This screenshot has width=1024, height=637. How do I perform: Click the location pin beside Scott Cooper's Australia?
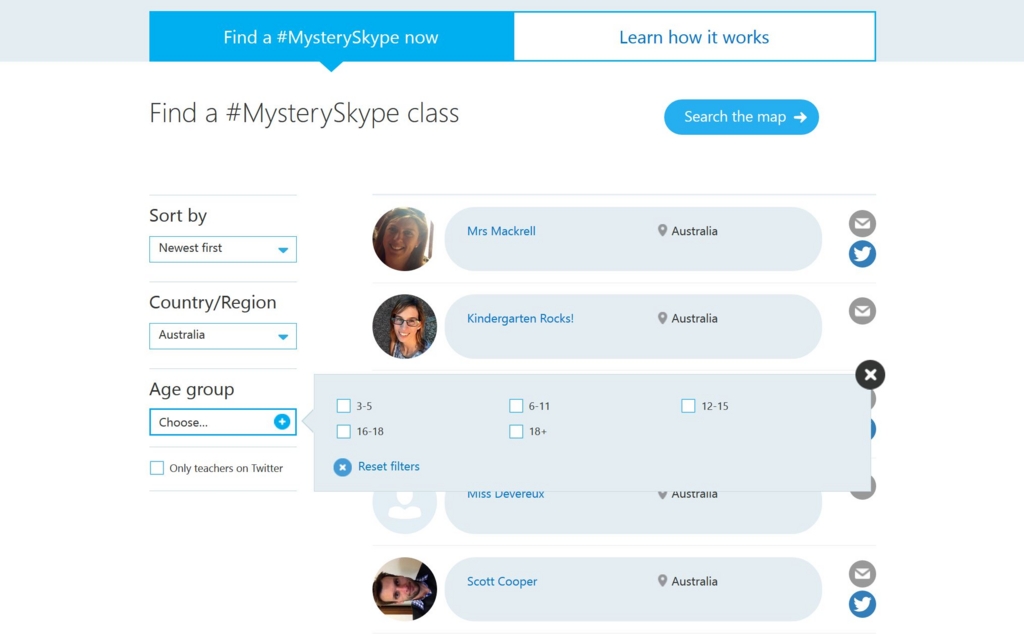coord(662,581)
